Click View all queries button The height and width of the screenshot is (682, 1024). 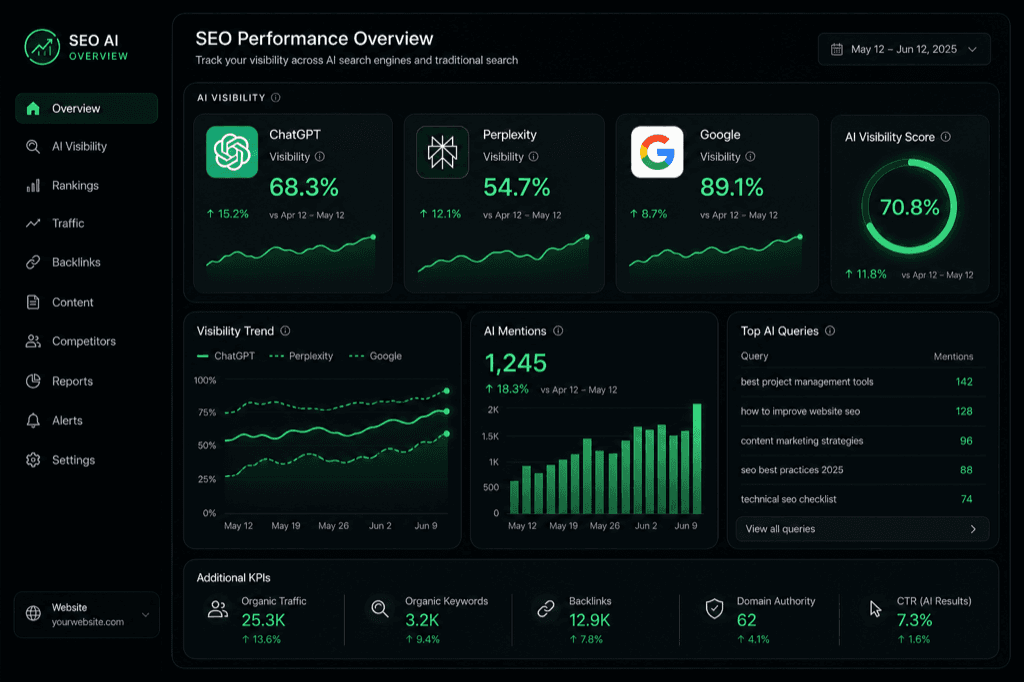[x=862, y=529]
